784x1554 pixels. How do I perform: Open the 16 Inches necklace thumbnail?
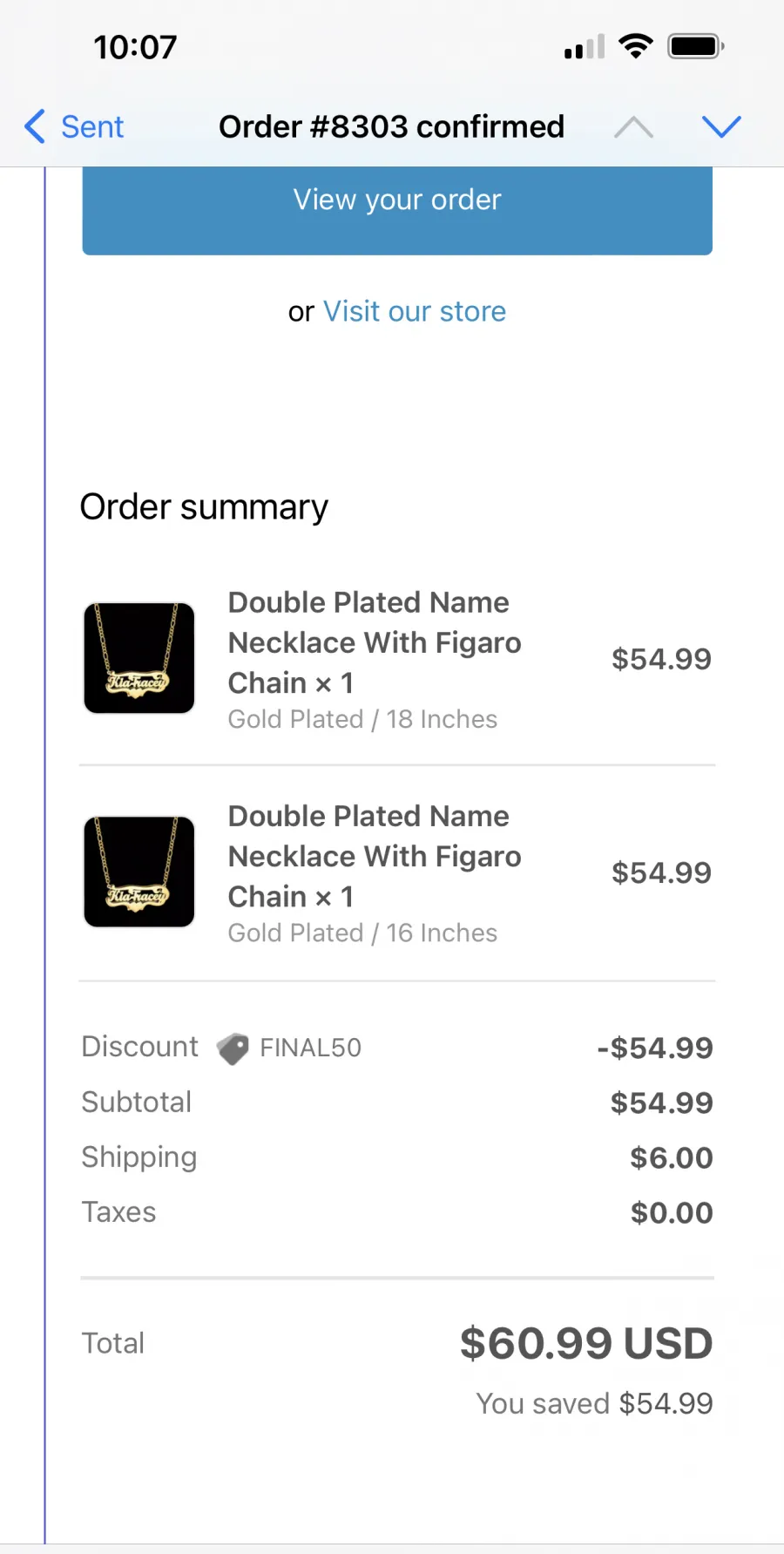click(x=139, y=872)
